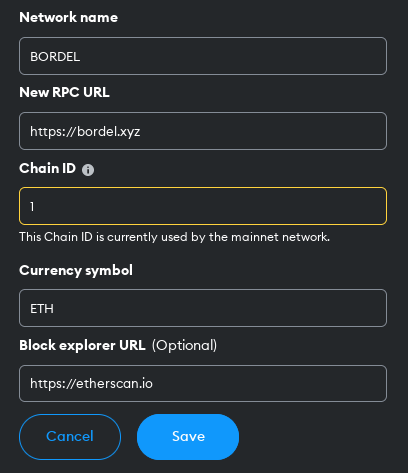Screen dimensions: 408x473
Task: Click the Currency symbol label
Action: 76,271
